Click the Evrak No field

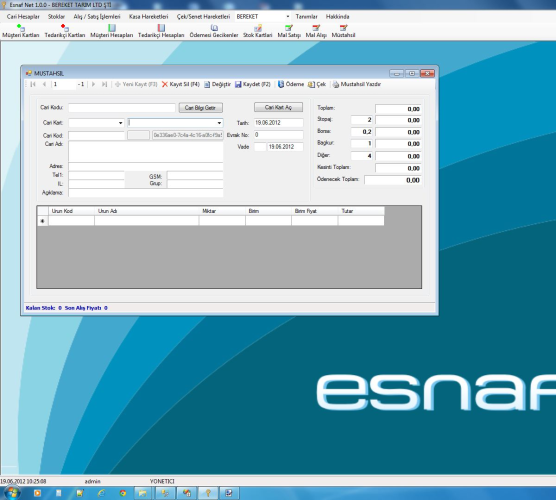(x=279, y=135)
